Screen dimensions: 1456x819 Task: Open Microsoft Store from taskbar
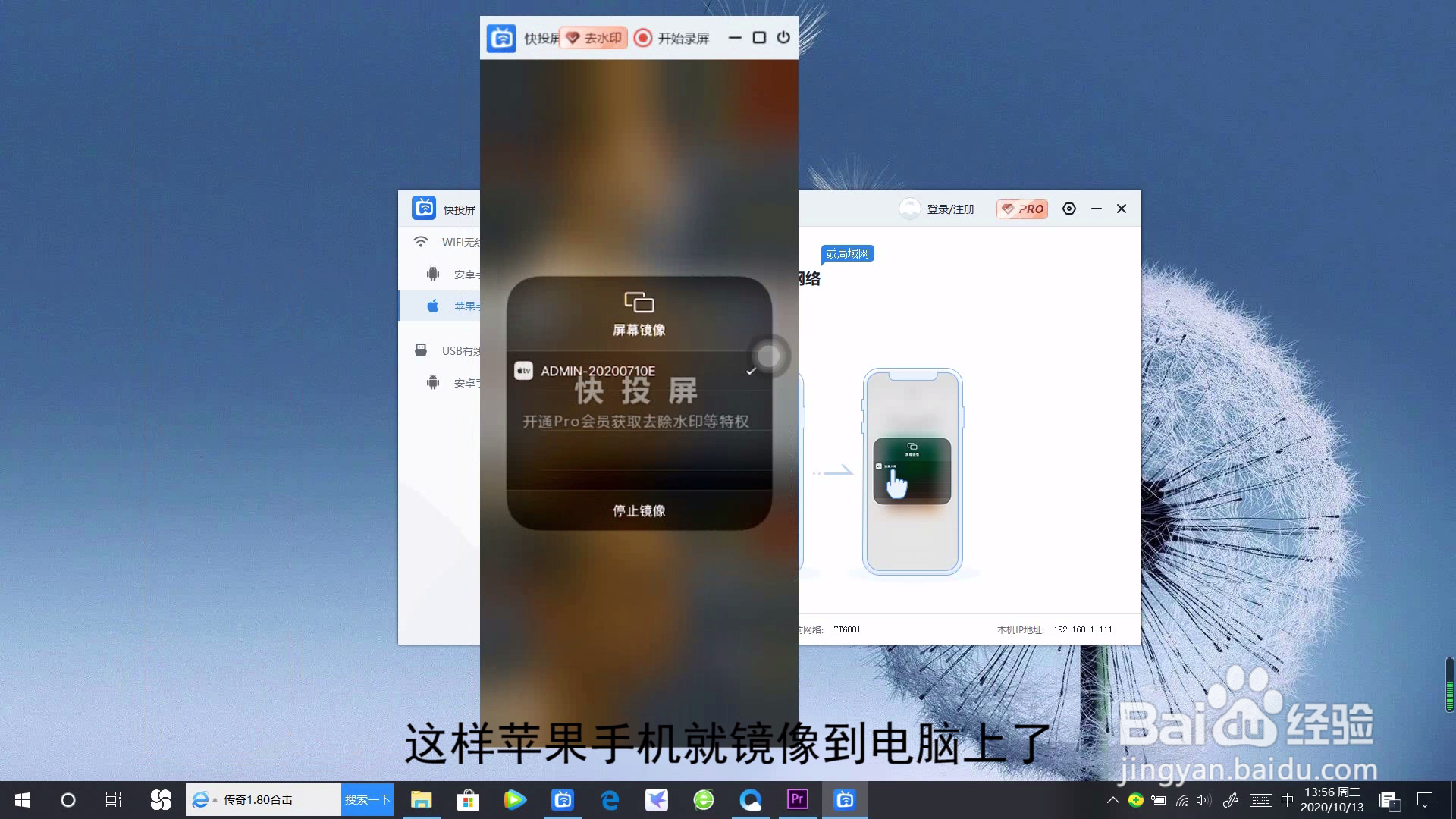pyautogui.click(x=468, y=799)
